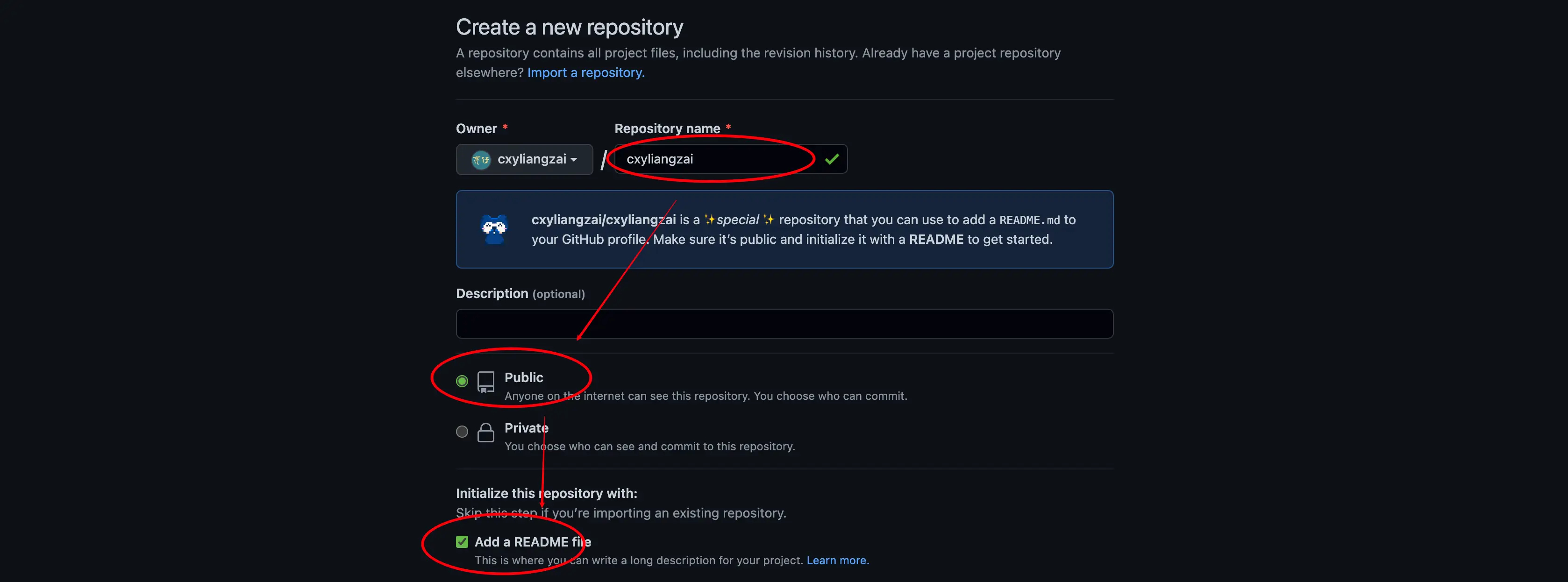Open the Learn more link about README
This screenshot has width=1568, height=582.
click(837, 561)
